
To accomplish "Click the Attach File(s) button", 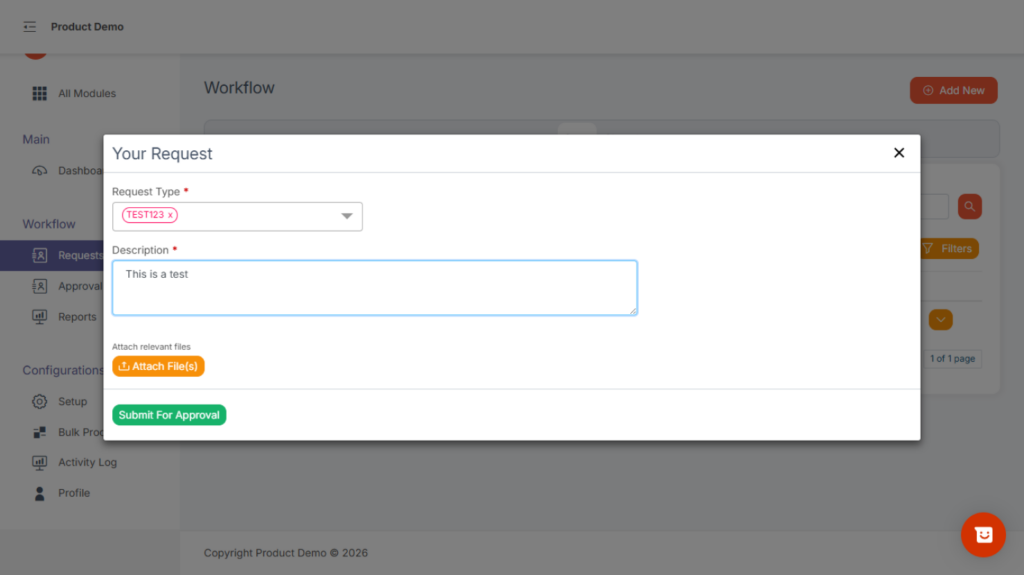I will coord(158,367).
